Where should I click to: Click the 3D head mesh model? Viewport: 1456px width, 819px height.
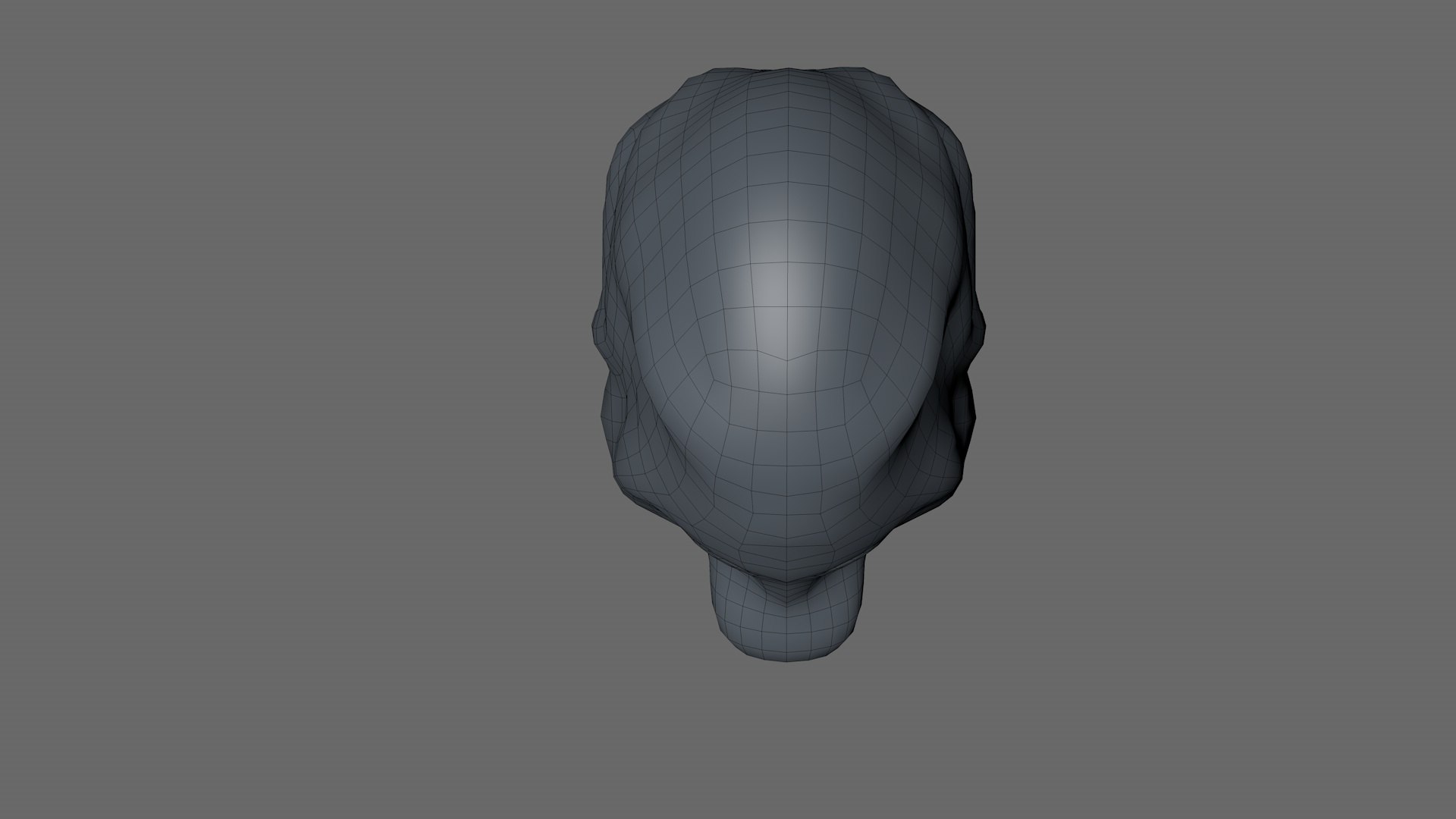[787, 364]
